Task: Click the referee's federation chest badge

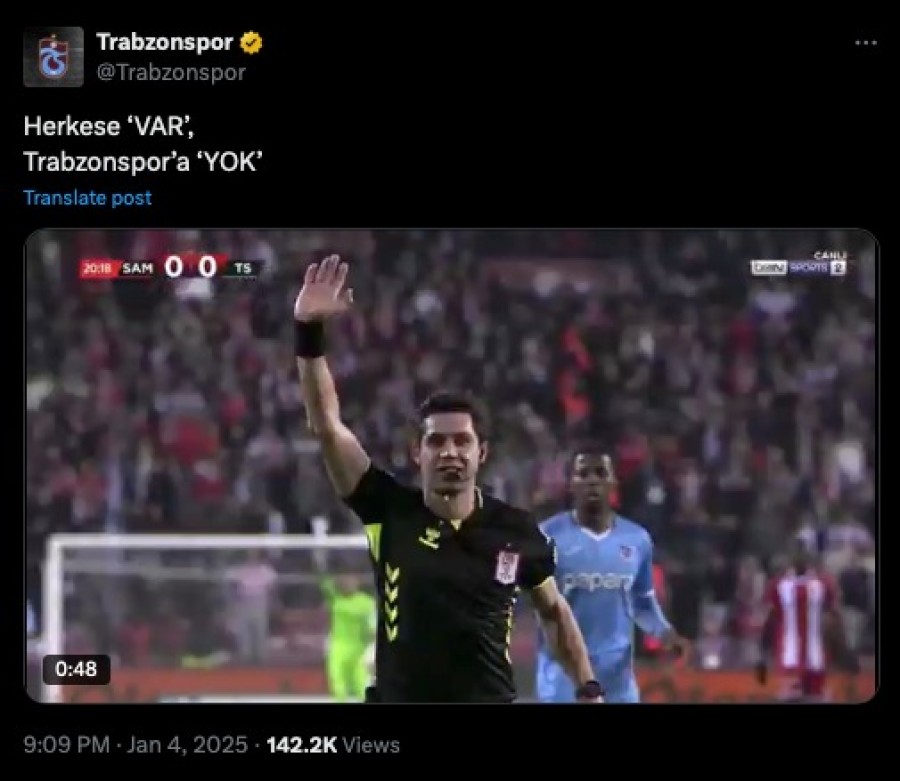Action: click(507, 567)
